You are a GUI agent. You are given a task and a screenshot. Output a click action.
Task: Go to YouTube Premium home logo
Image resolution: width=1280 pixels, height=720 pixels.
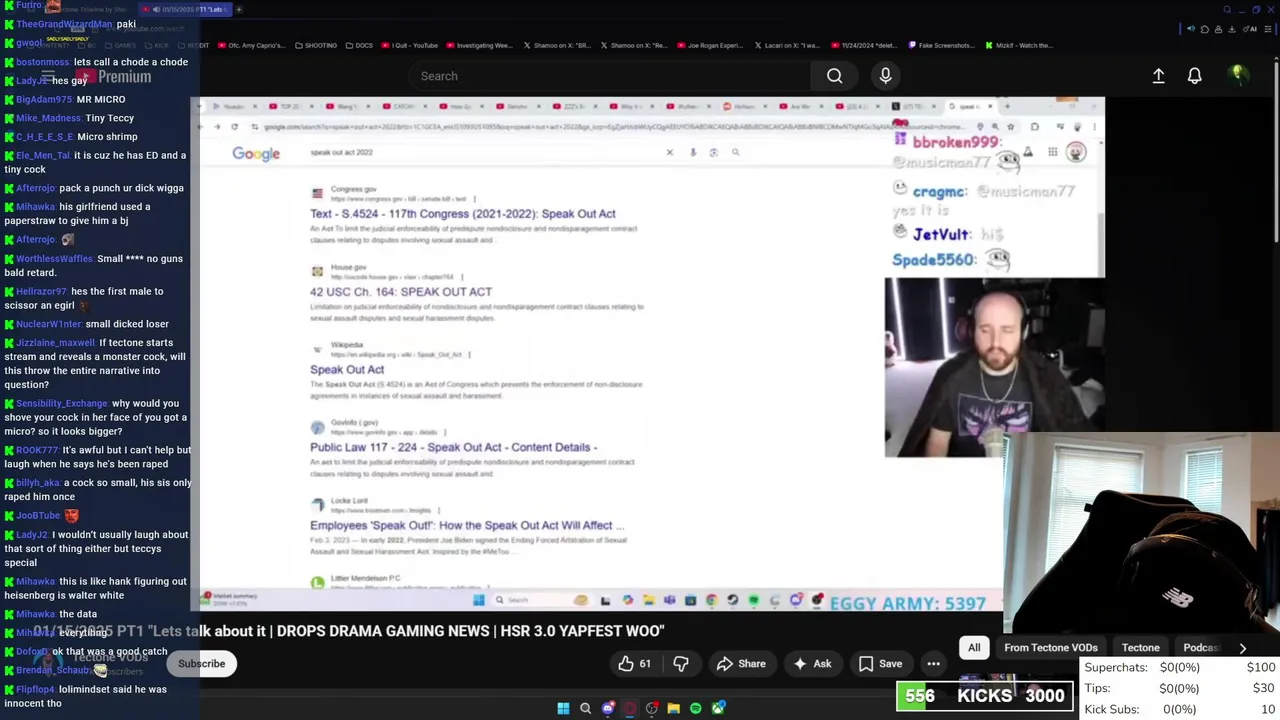pyautogui.click(x=112, y=76)
